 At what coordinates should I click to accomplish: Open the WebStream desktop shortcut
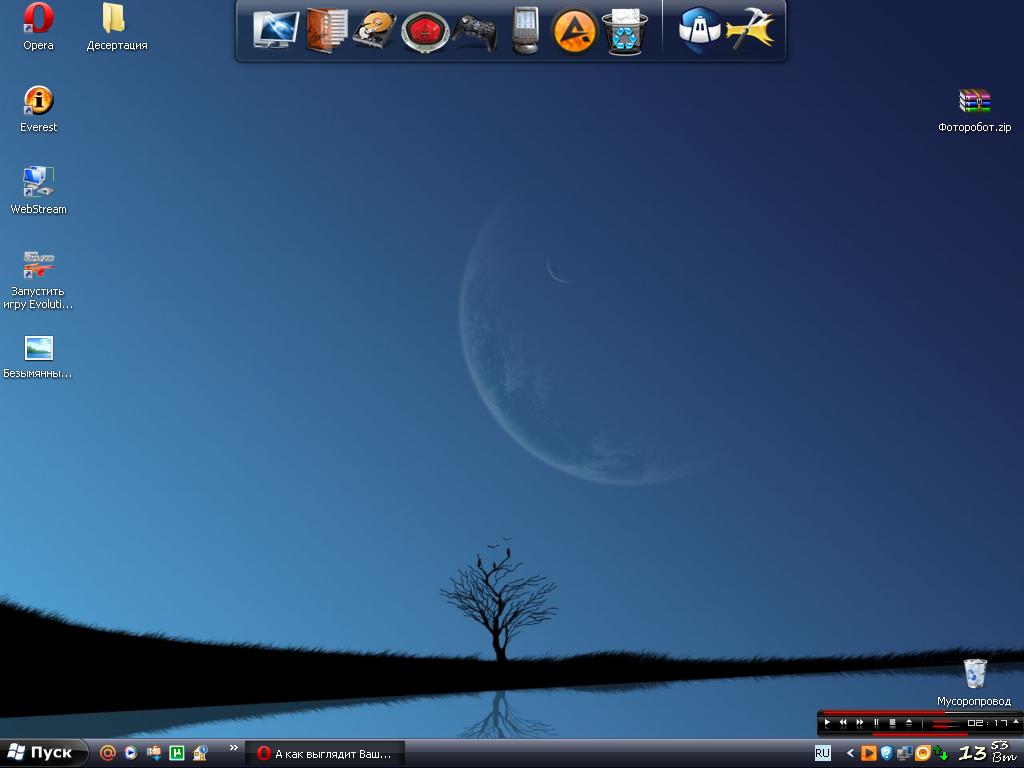click(38, 183)
